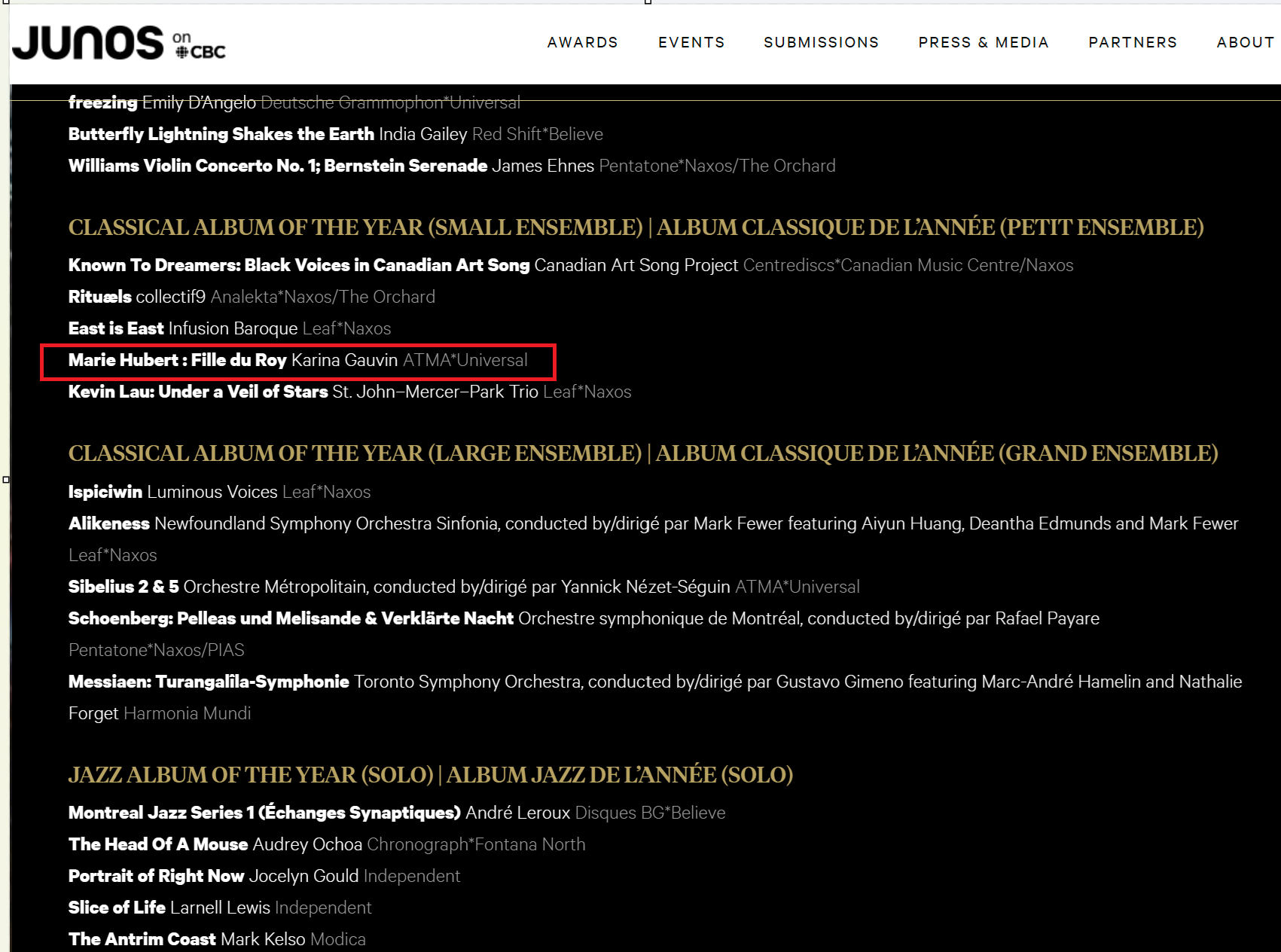Click artist name Larnell Lewis

(x=221, y=908)
